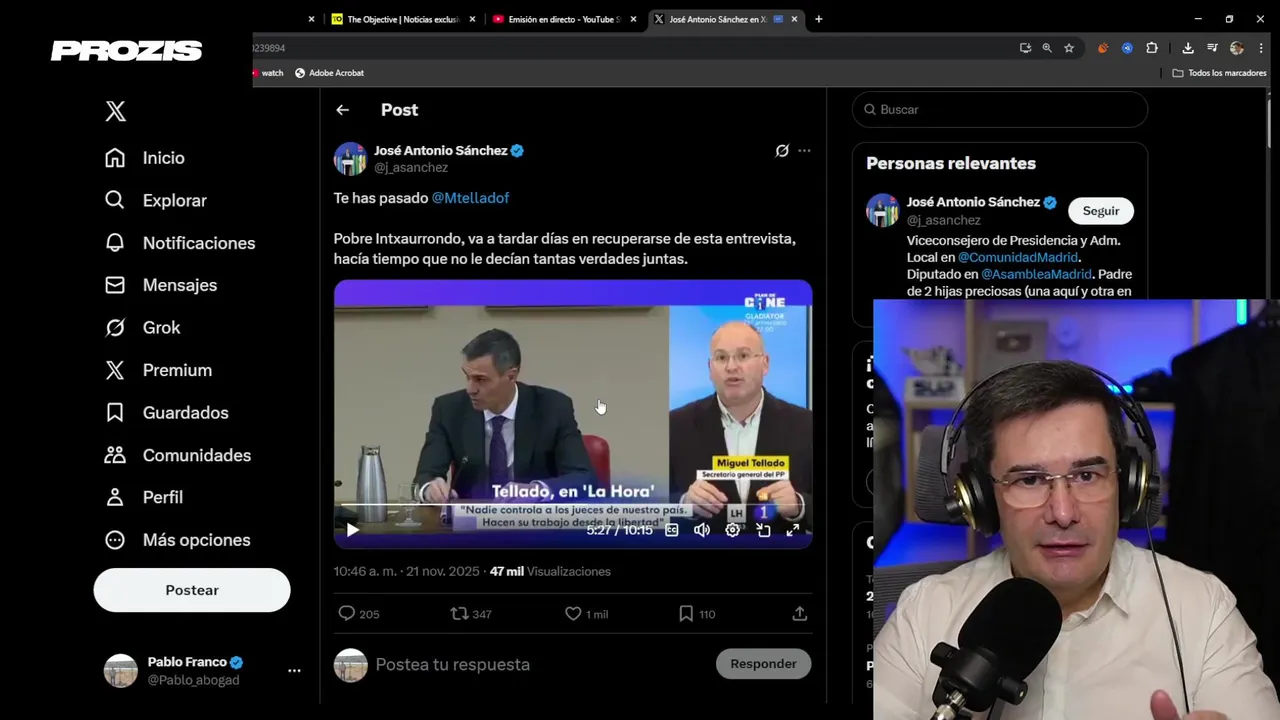Open a new browser tab

819,19
